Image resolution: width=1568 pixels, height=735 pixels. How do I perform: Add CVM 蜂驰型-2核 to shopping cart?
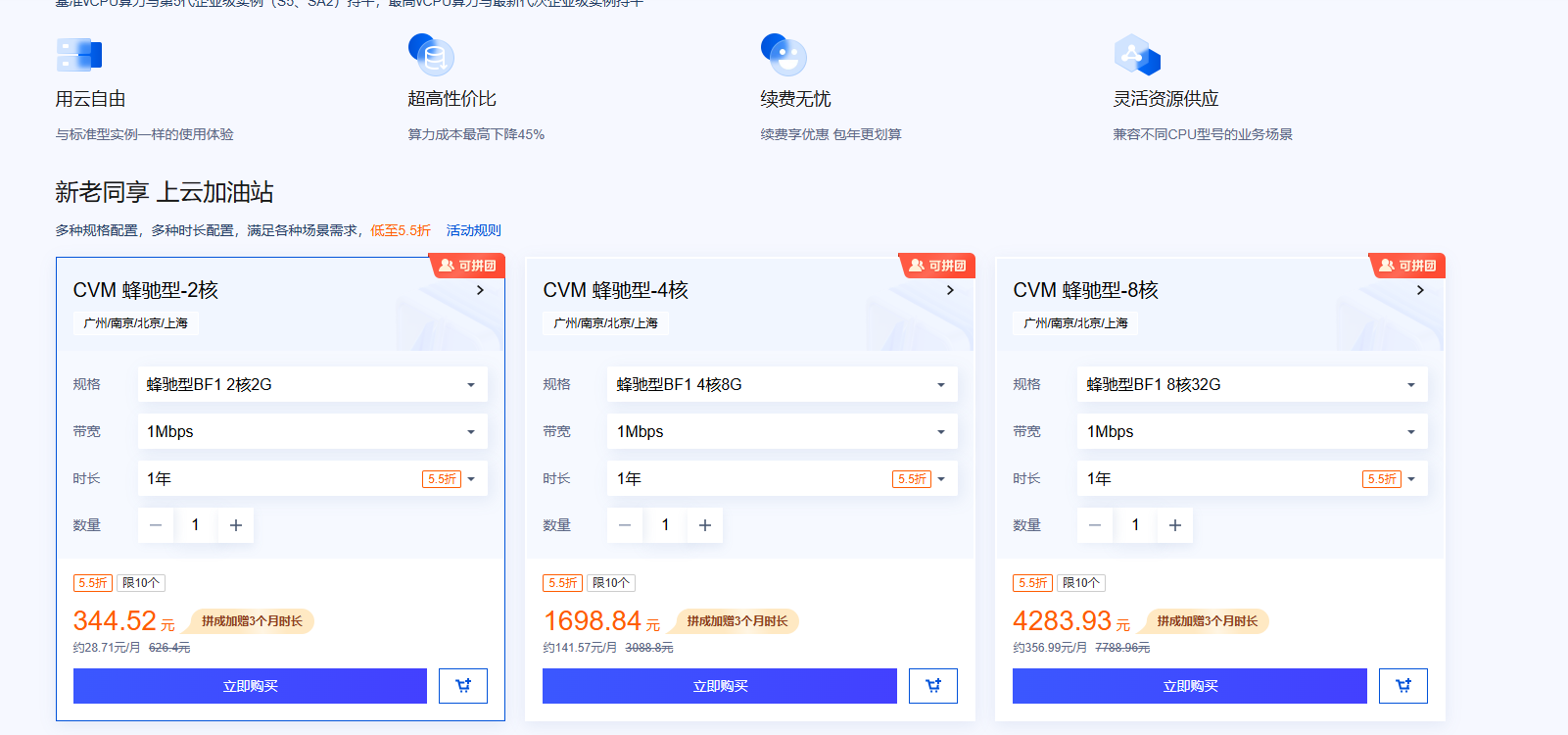click(x=463, y=686)
